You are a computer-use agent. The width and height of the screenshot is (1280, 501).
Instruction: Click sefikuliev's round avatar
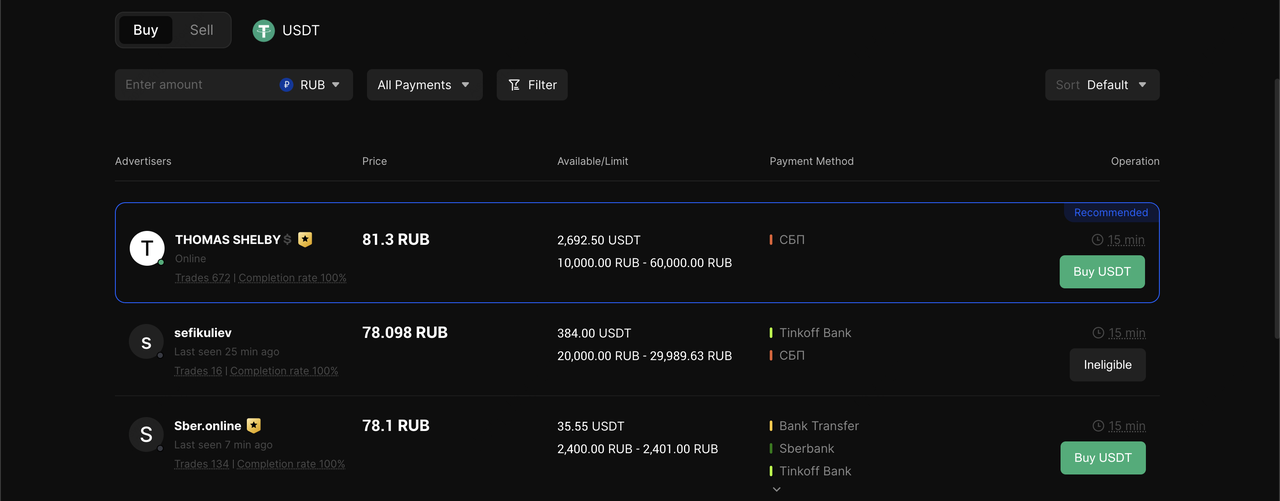[146, 342]
